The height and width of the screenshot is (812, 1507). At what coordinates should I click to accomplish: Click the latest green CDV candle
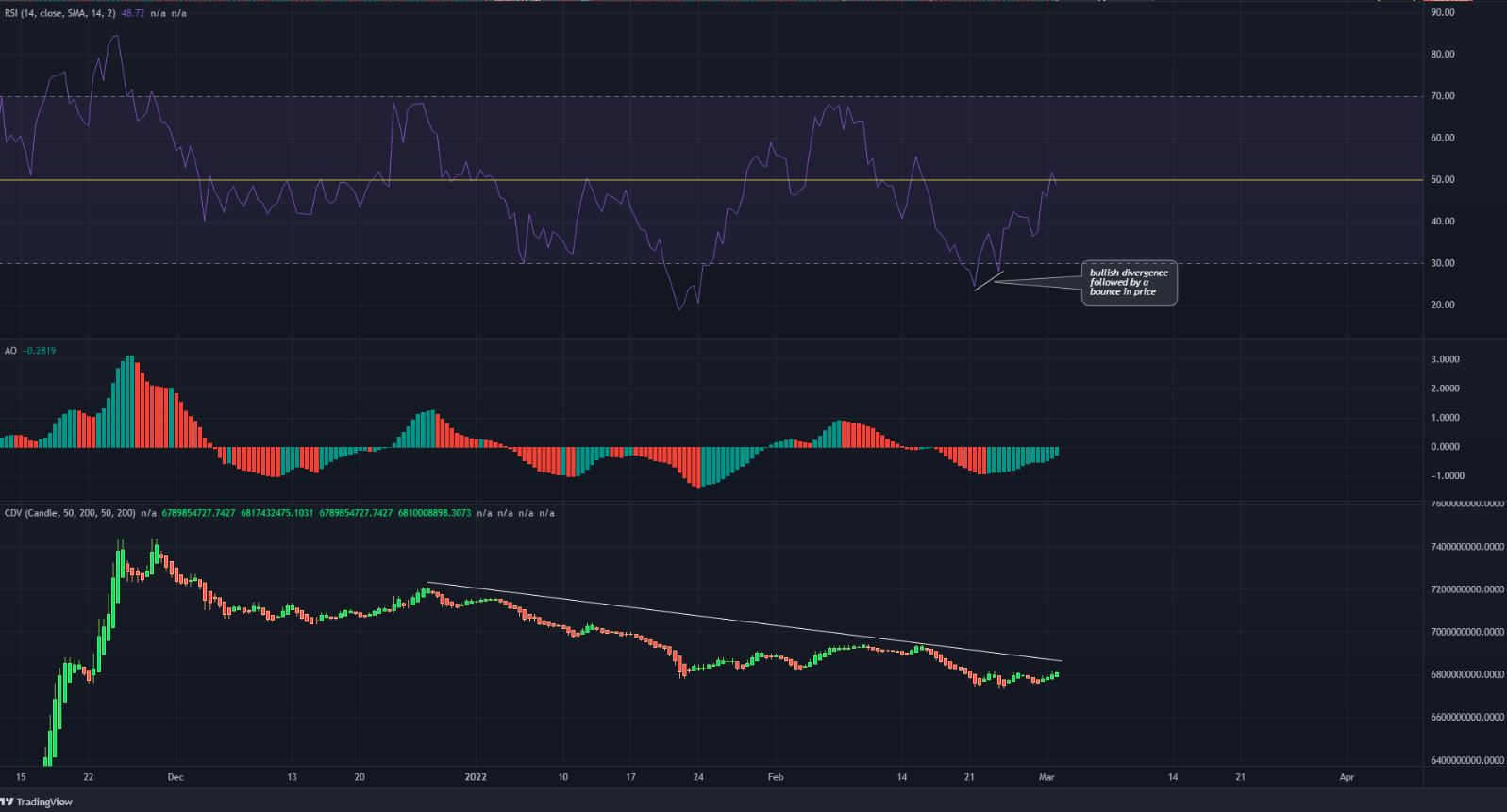[1056, 674]
